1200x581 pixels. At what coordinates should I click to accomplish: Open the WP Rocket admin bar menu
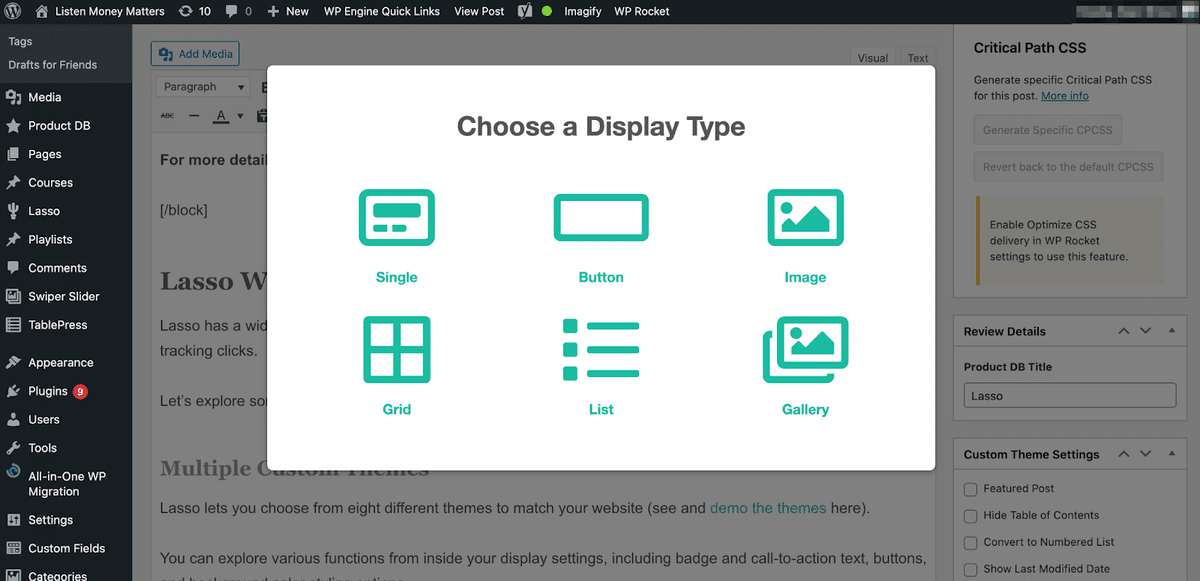point(642,11)
